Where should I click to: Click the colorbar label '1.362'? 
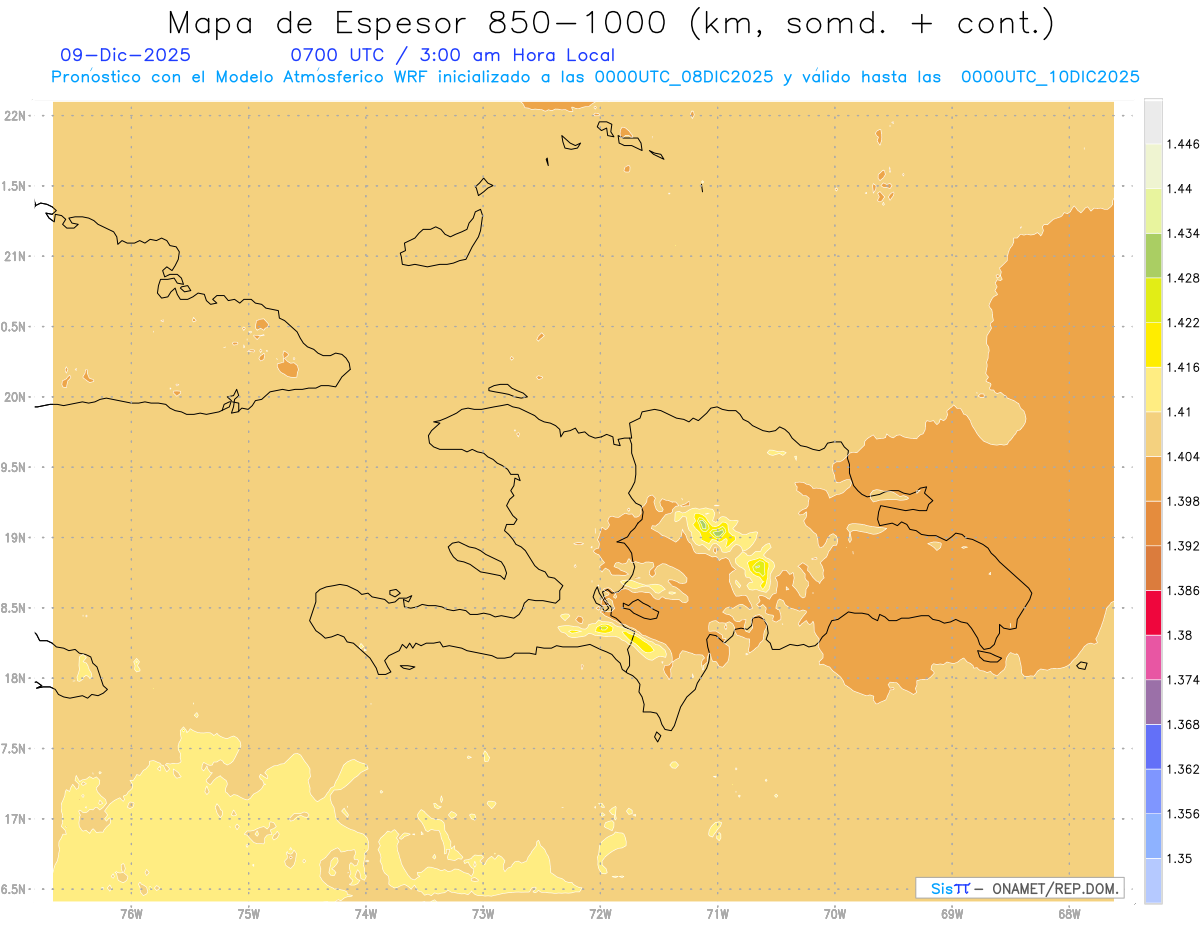pos(1184,769)
